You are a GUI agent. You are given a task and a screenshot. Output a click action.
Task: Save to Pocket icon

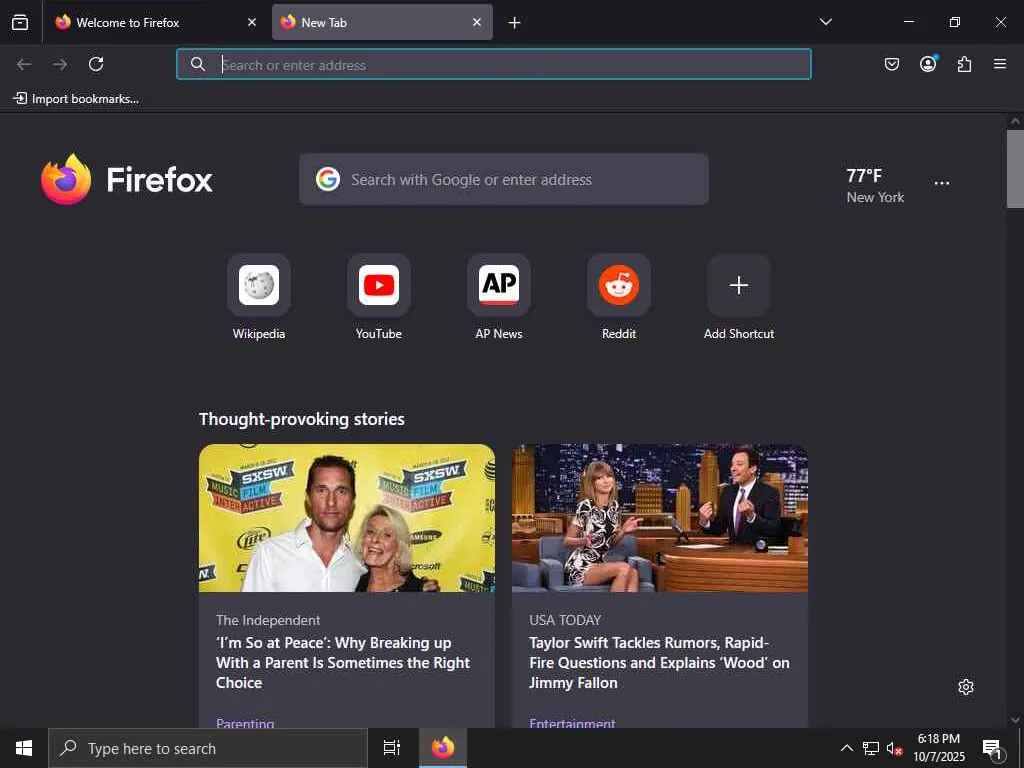892,64
